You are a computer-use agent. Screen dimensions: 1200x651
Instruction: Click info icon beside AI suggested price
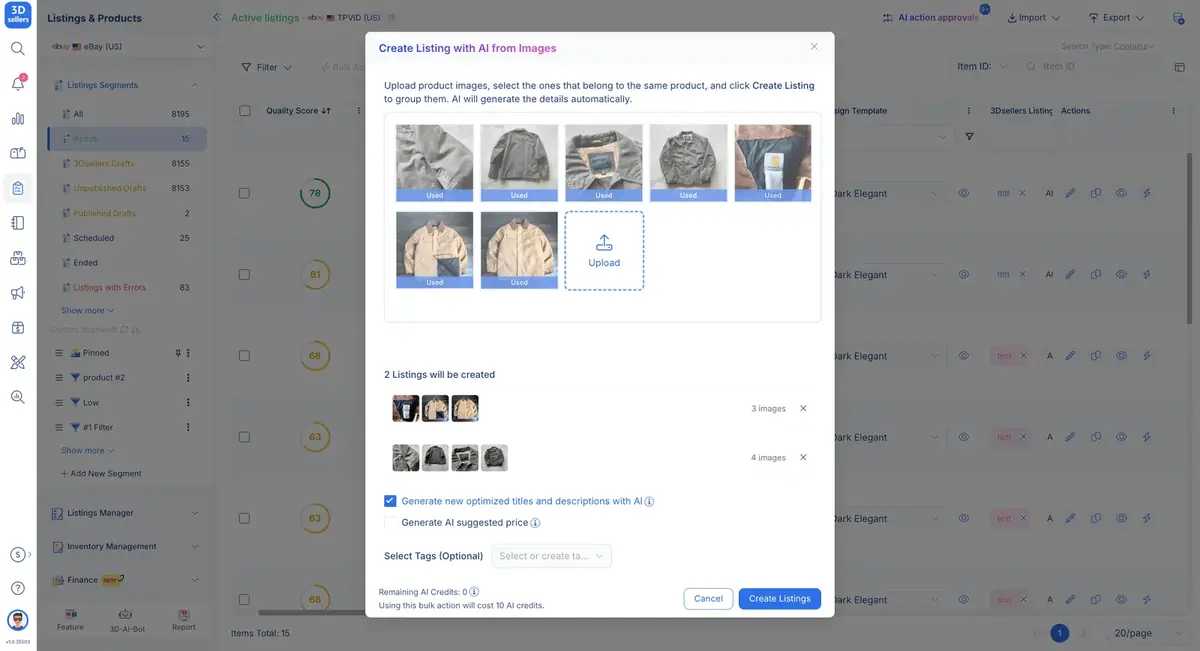coord(535,523)
